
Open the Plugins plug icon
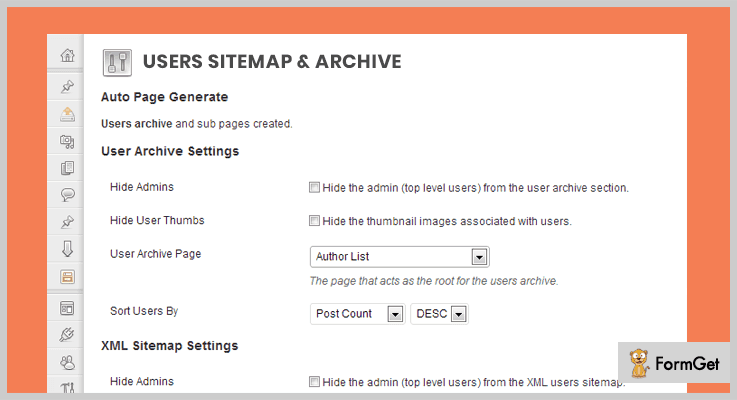[67, 335]
